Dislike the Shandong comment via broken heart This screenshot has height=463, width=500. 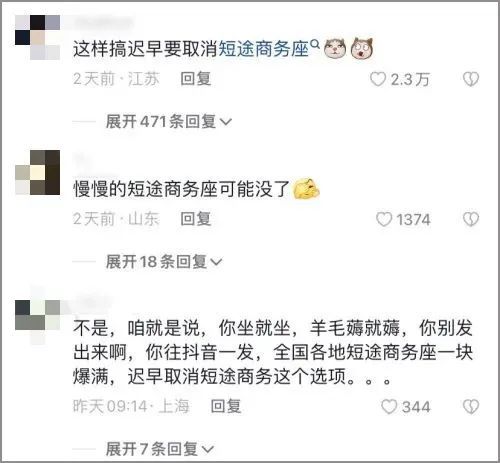click(471, 219)
